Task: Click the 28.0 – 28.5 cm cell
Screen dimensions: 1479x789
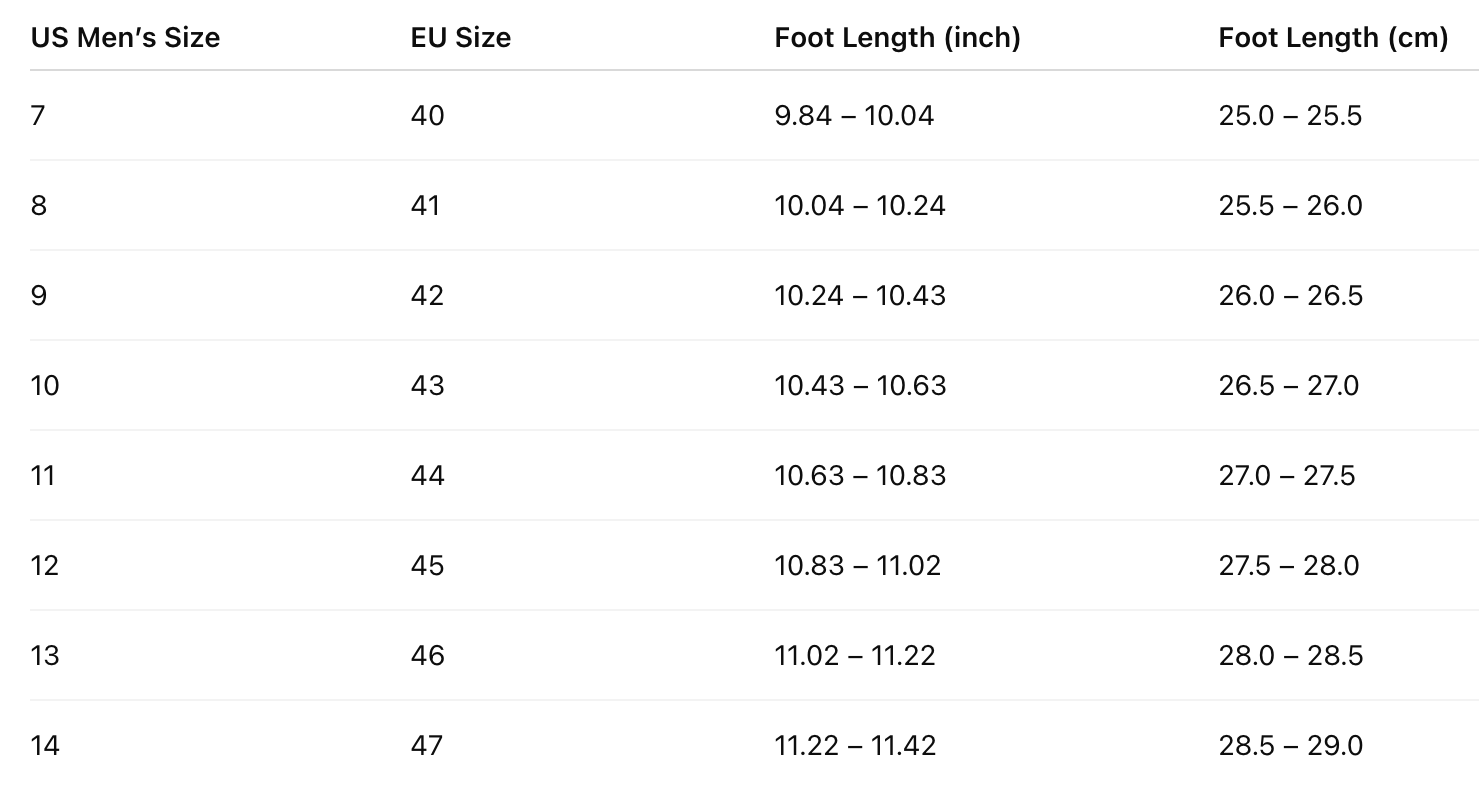Action: [1290, 656]
